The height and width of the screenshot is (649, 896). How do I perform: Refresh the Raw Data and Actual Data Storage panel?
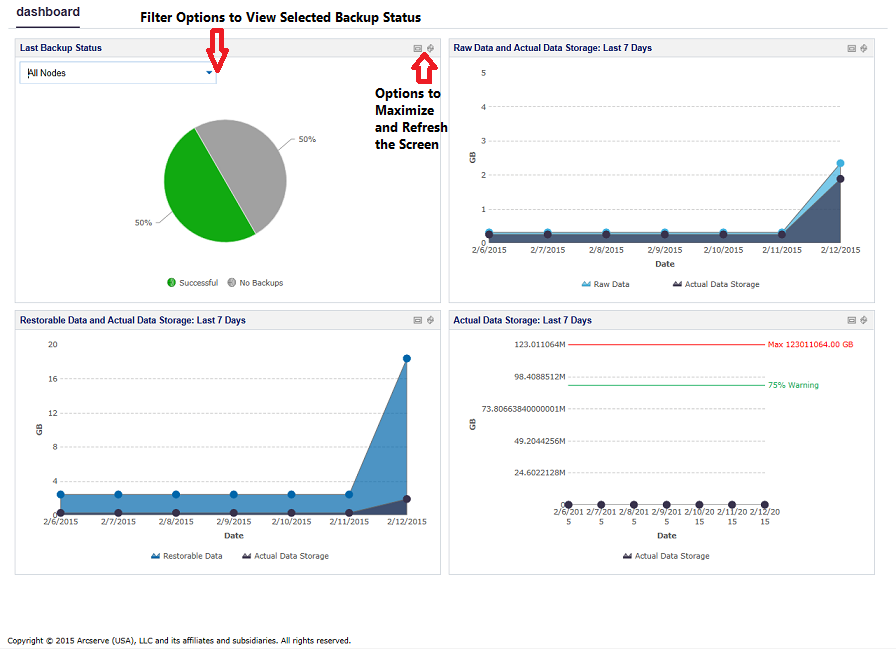[x=864, y=48]
